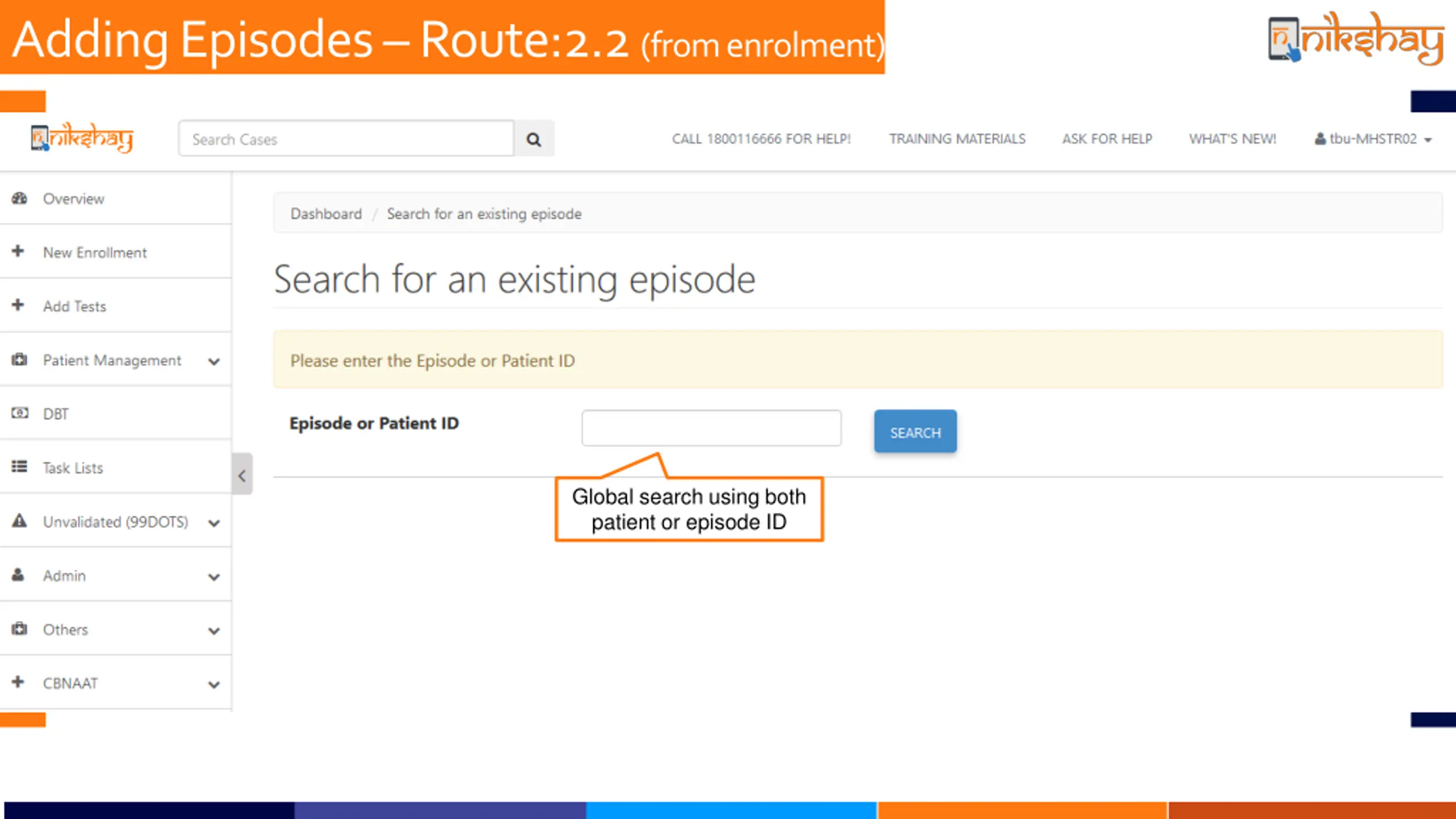Image resolution: width=1456 pixels, height=819 pixels.
Task: Open the WHAT'S NEW! link
Action: pos(1232,139)
